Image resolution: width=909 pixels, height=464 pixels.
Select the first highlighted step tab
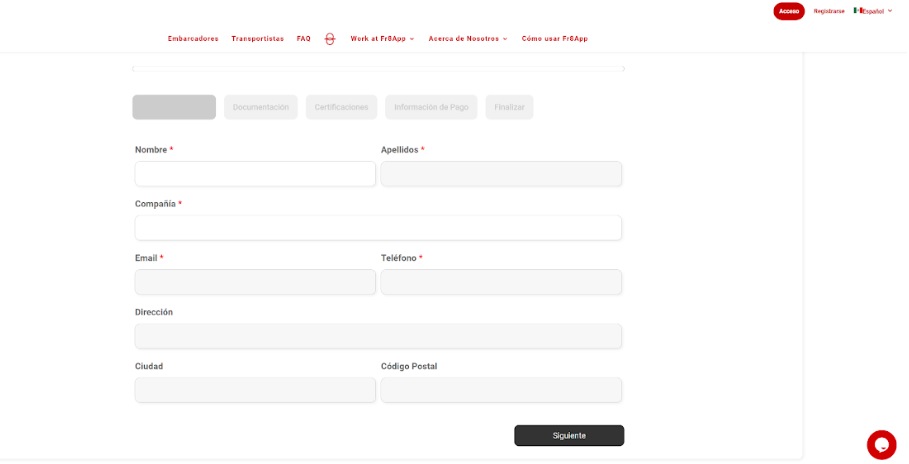pos(174,107)
